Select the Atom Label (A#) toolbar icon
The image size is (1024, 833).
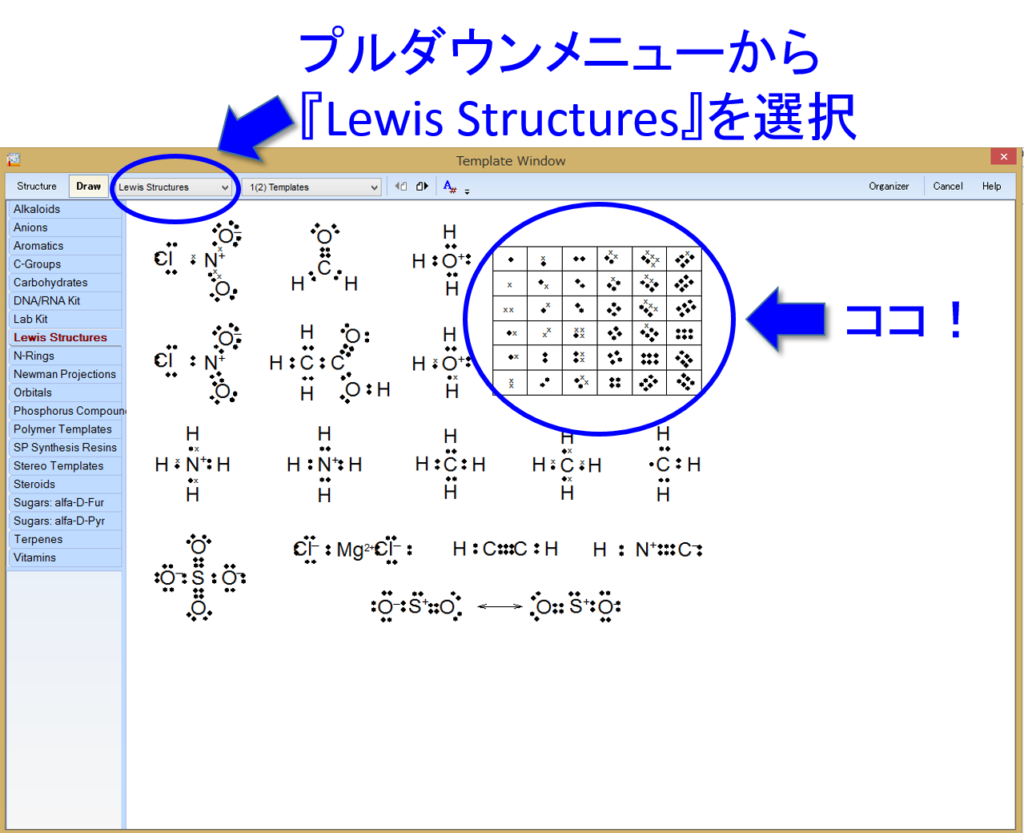pyautogui.click(x=448, y=186)
